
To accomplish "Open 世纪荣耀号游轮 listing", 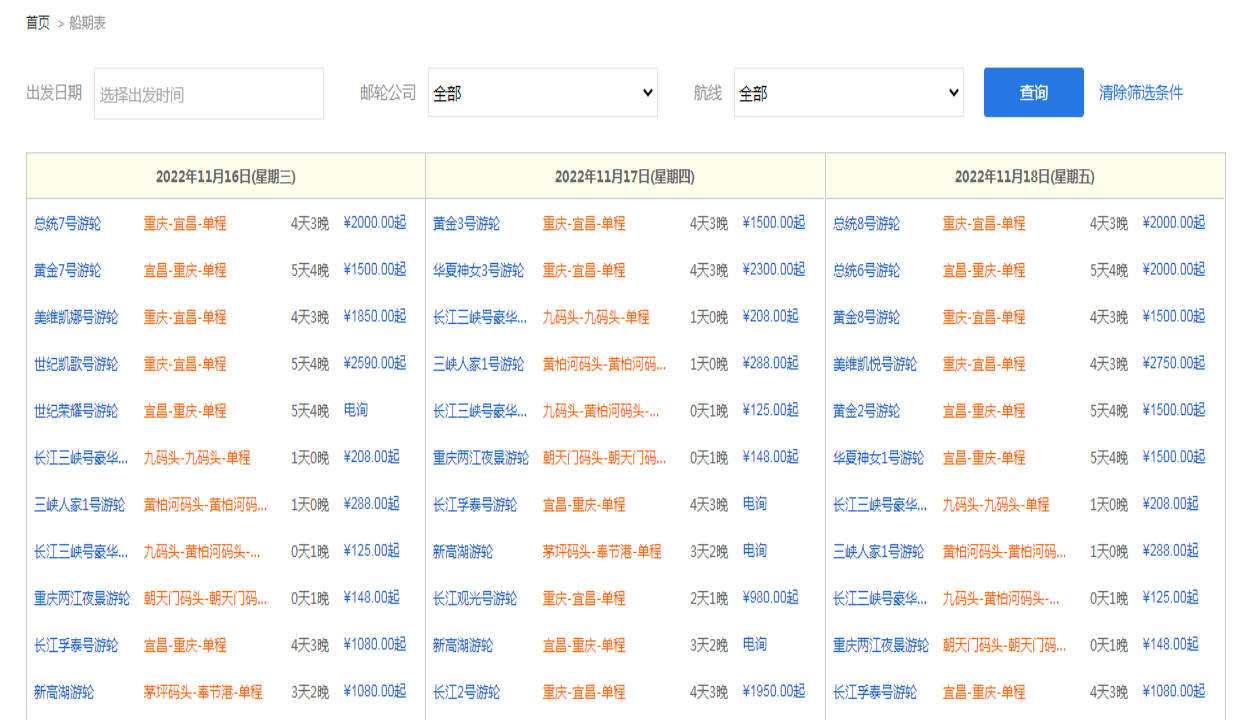I will point(75,411).
